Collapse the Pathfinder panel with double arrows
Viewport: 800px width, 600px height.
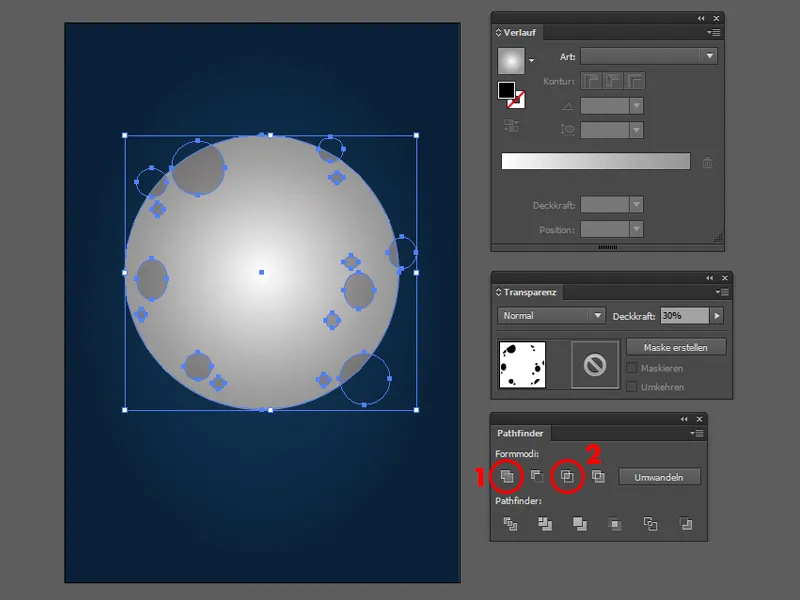point(684,419)
